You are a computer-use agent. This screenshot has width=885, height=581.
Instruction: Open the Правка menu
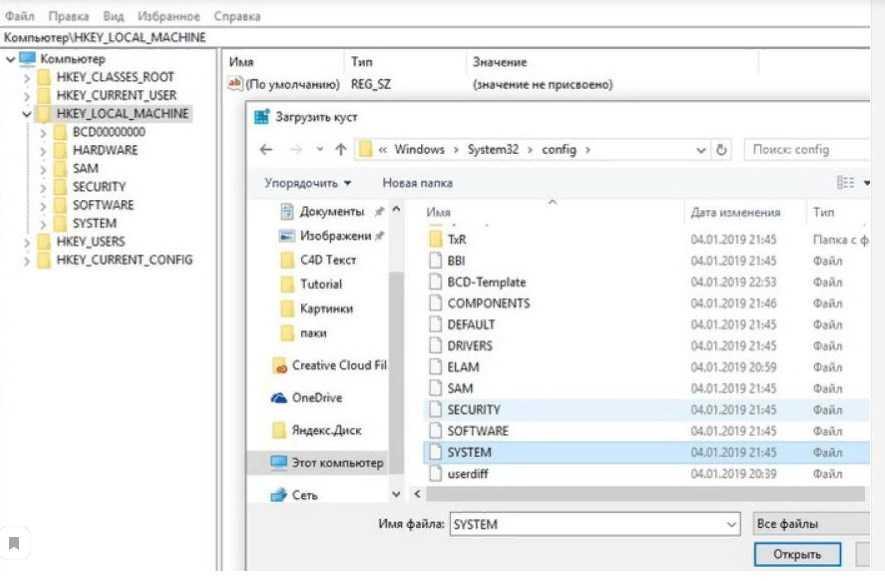coord(68,16)
